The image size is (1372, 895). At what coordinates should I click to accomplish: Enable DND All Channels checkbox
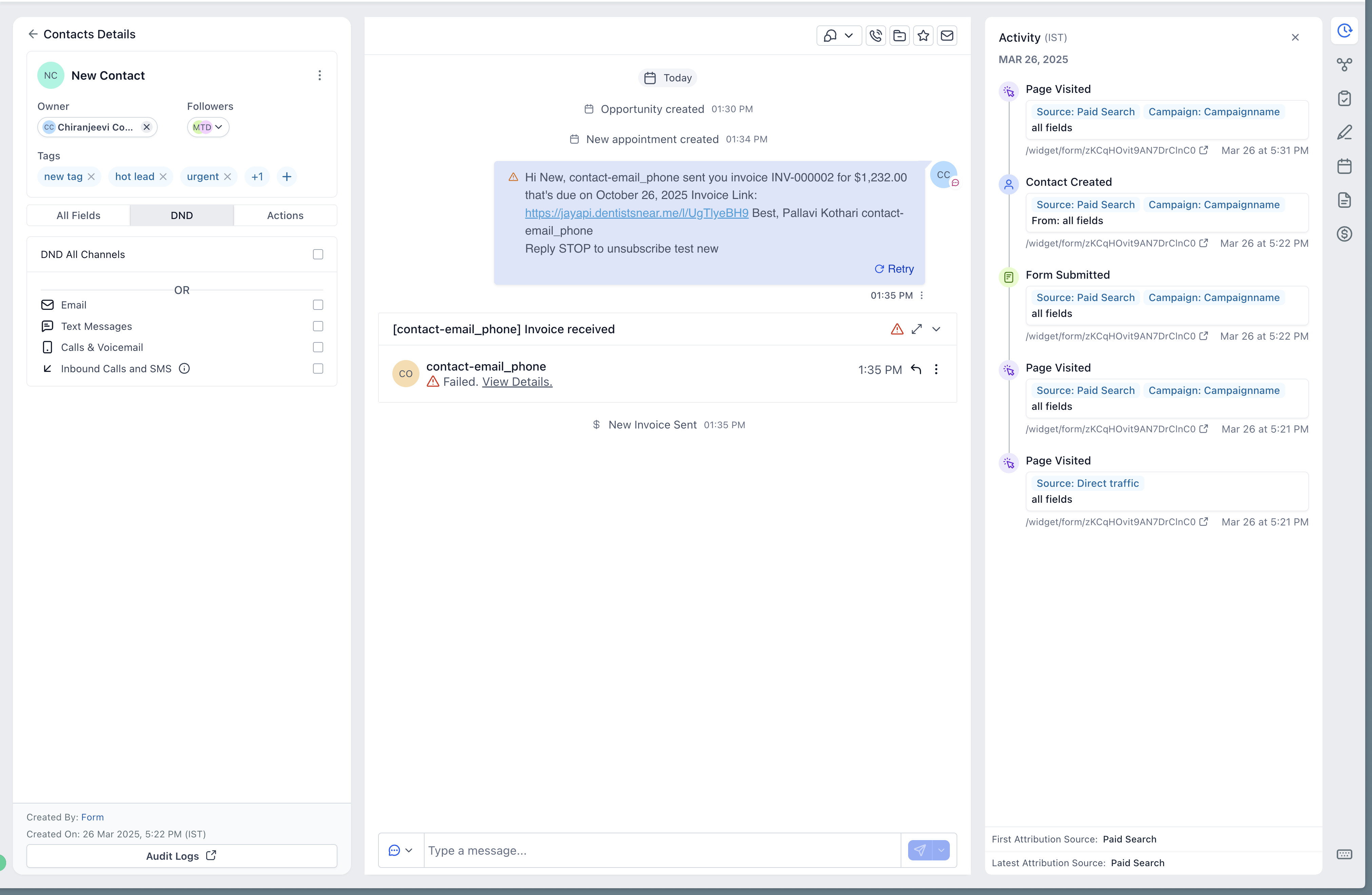[318, 254]
